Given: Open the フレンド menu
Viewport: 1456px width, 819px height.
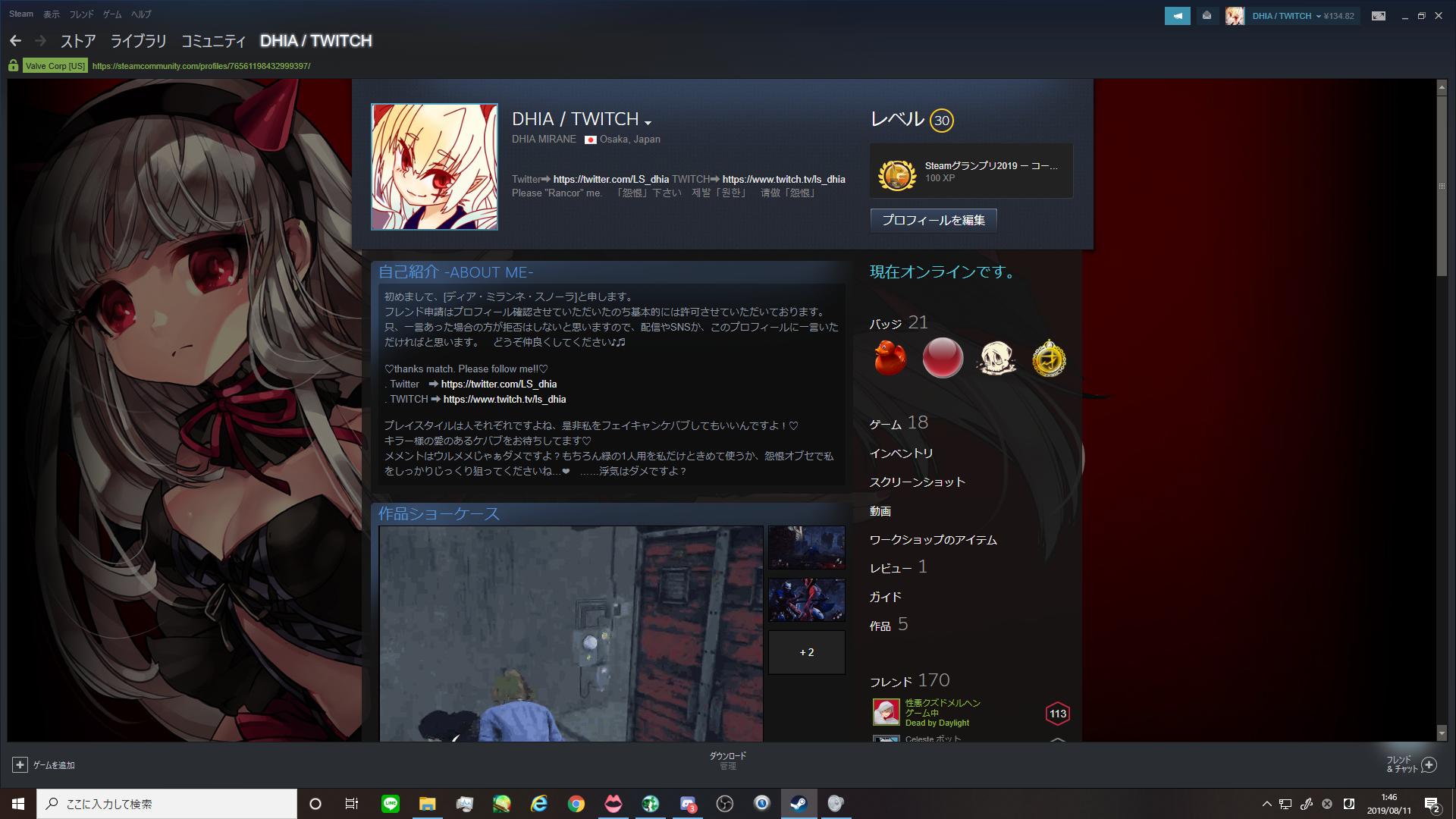Looking at the screenshot, I should click(x=82, y=14).
